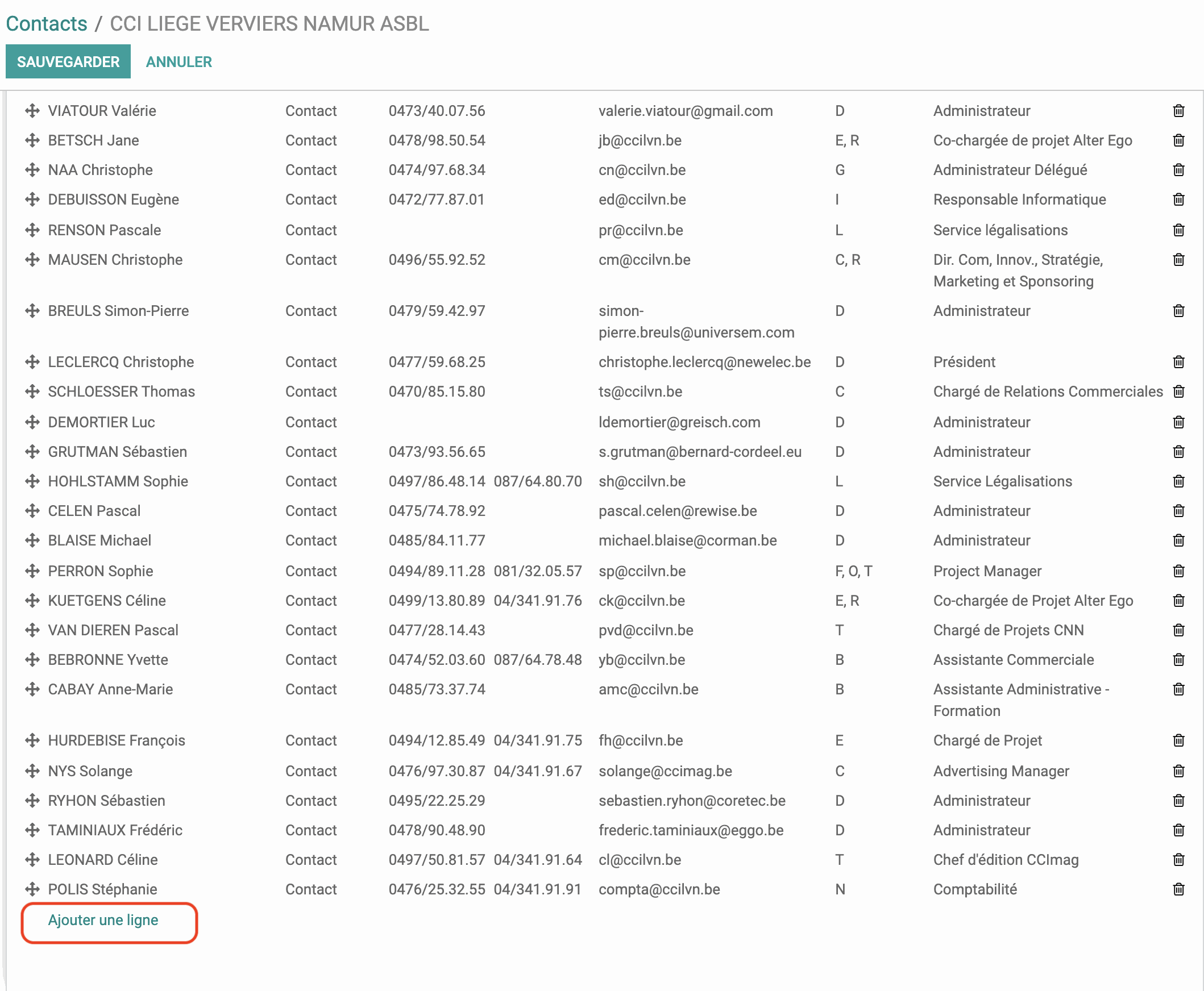Click trash icon for RENSON Pascale
Image resolution: width=1204 pixels, height=991 pixels.
point(1178,230)
